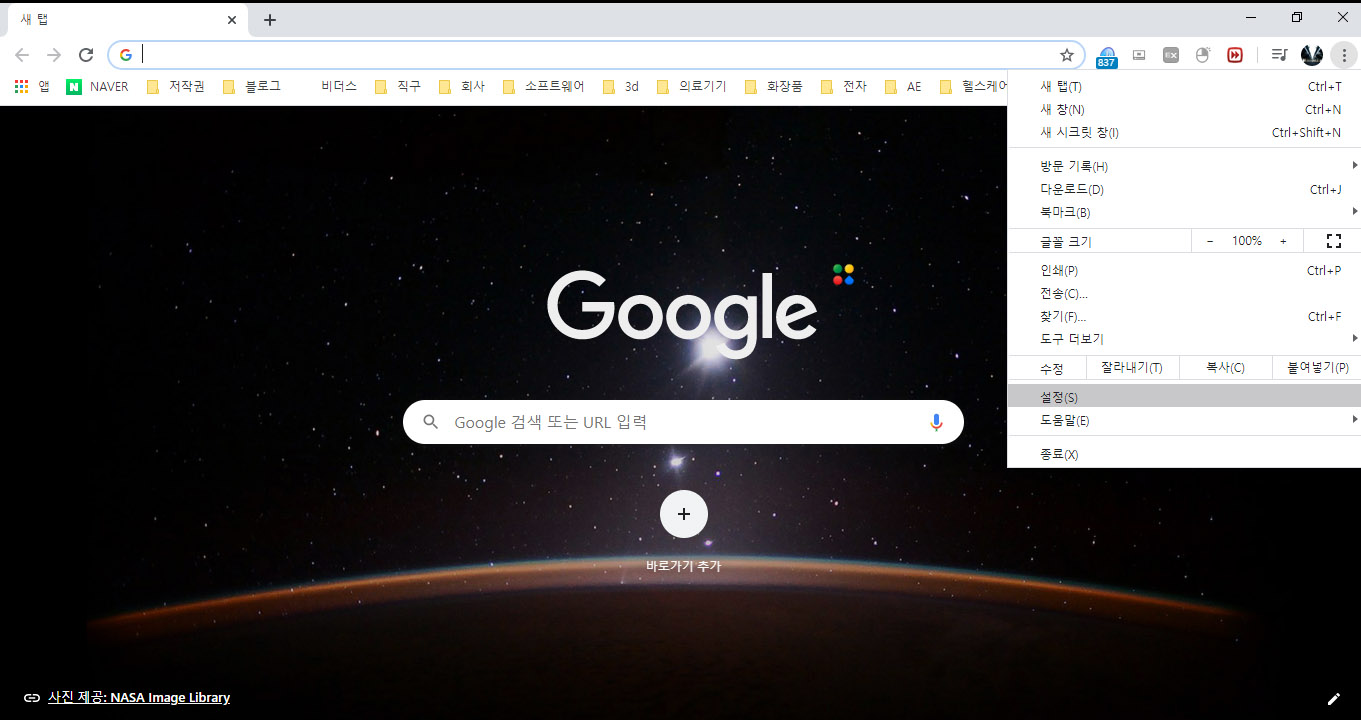Open the 소프트웨어 bookmark folder
Screen dimensions: 1361x720
[544, 87]
